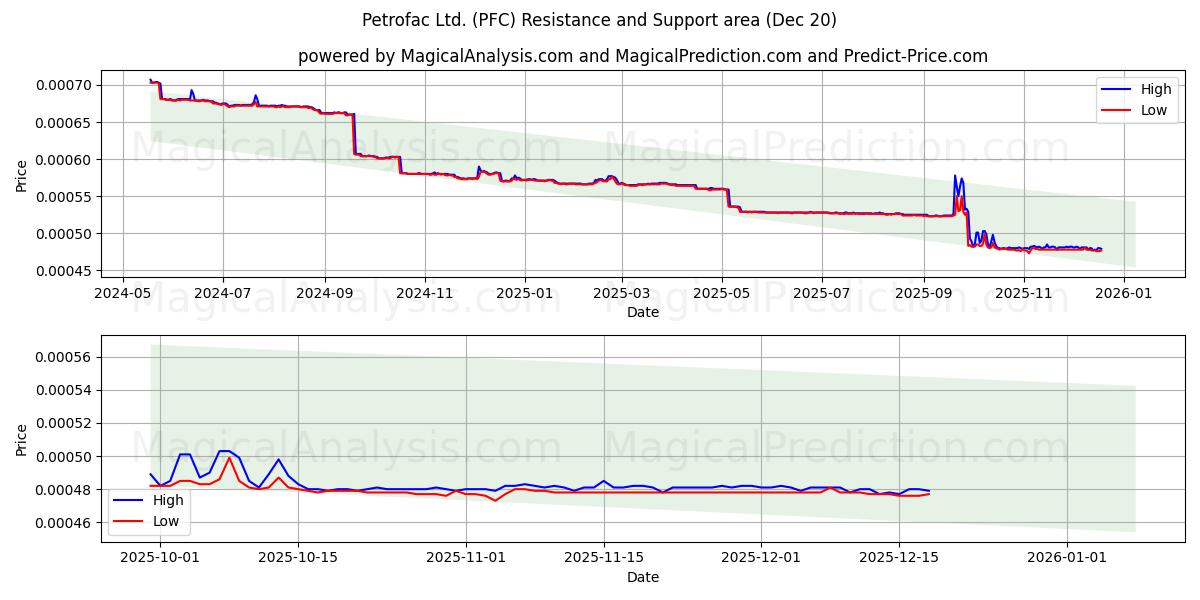Click 'Low' in the top chart legend
This screenshot has height=600, width=1200.
pos(1154,110)
